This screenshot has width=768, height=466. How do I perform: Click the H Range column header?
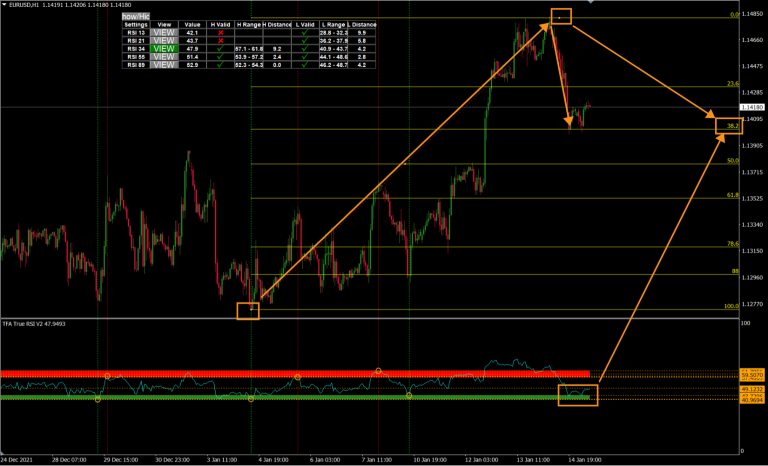(x=247, y=24)
